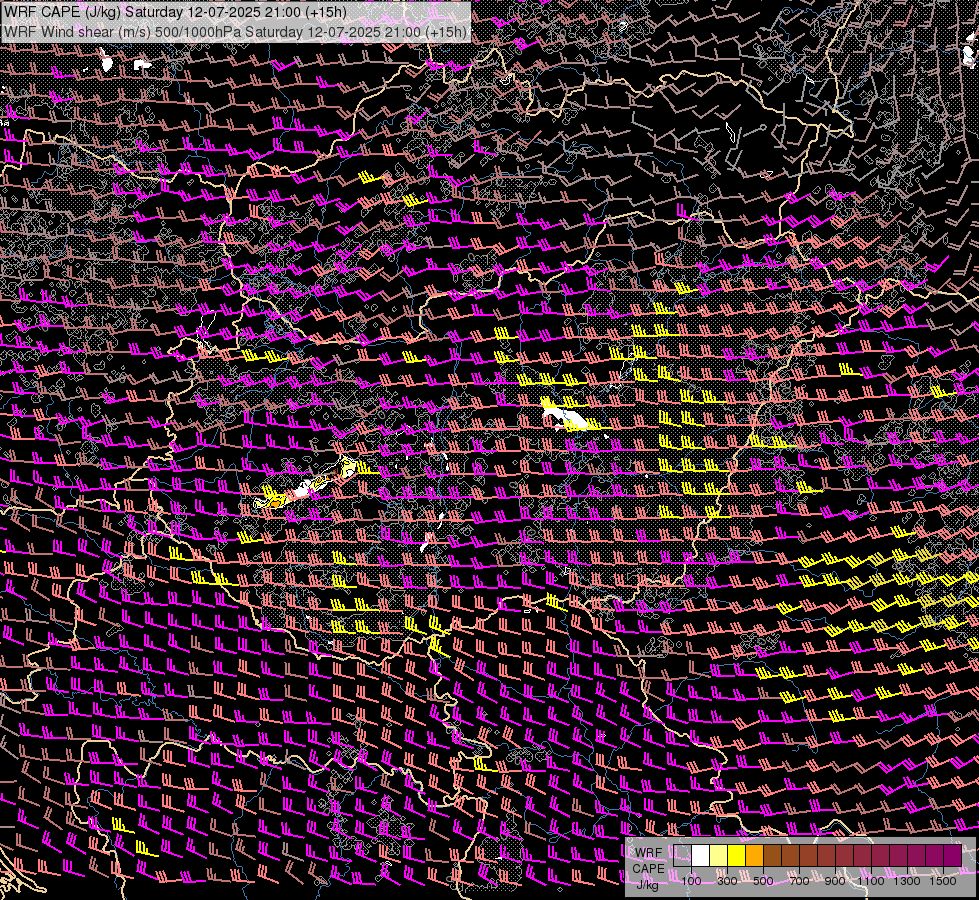The image size is (979, 900).
Task: Click the legend value 500
Action: (763, 881)
